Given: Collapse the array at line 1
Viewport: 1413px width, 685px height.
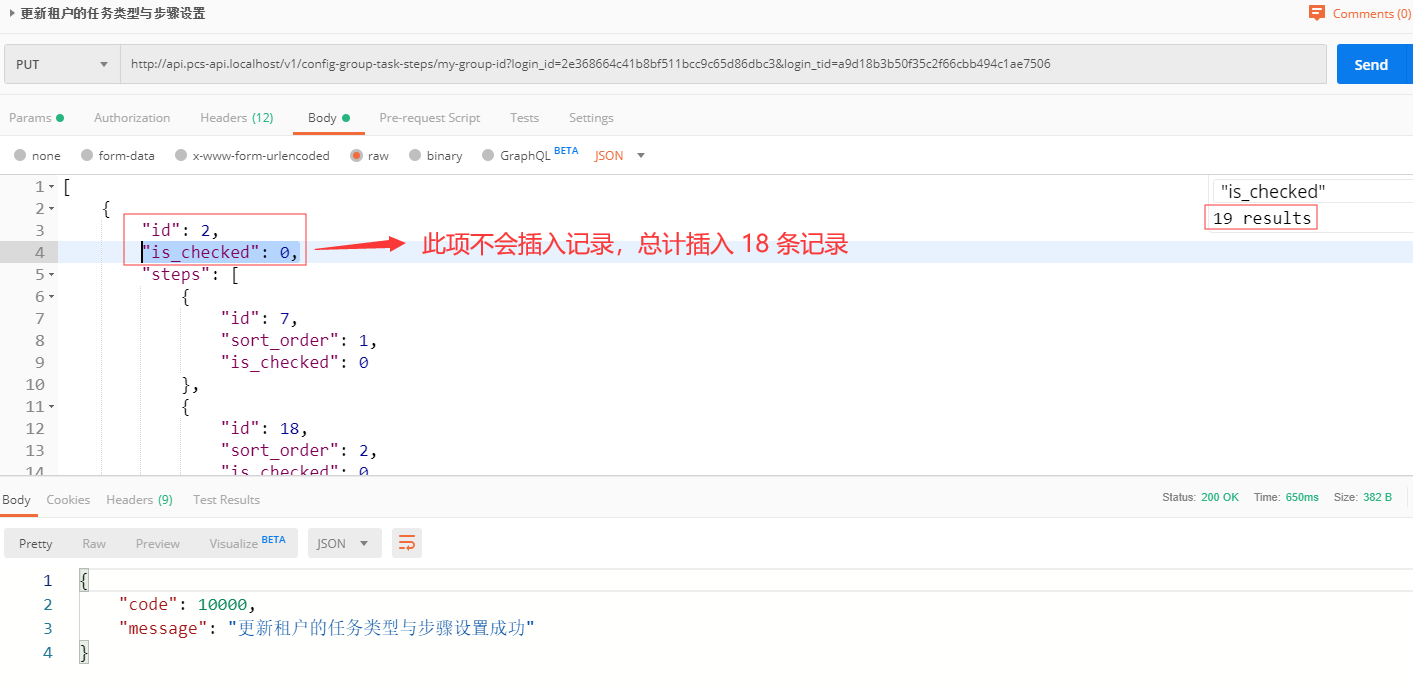Looking at the screenshot, I should point(51,187).
